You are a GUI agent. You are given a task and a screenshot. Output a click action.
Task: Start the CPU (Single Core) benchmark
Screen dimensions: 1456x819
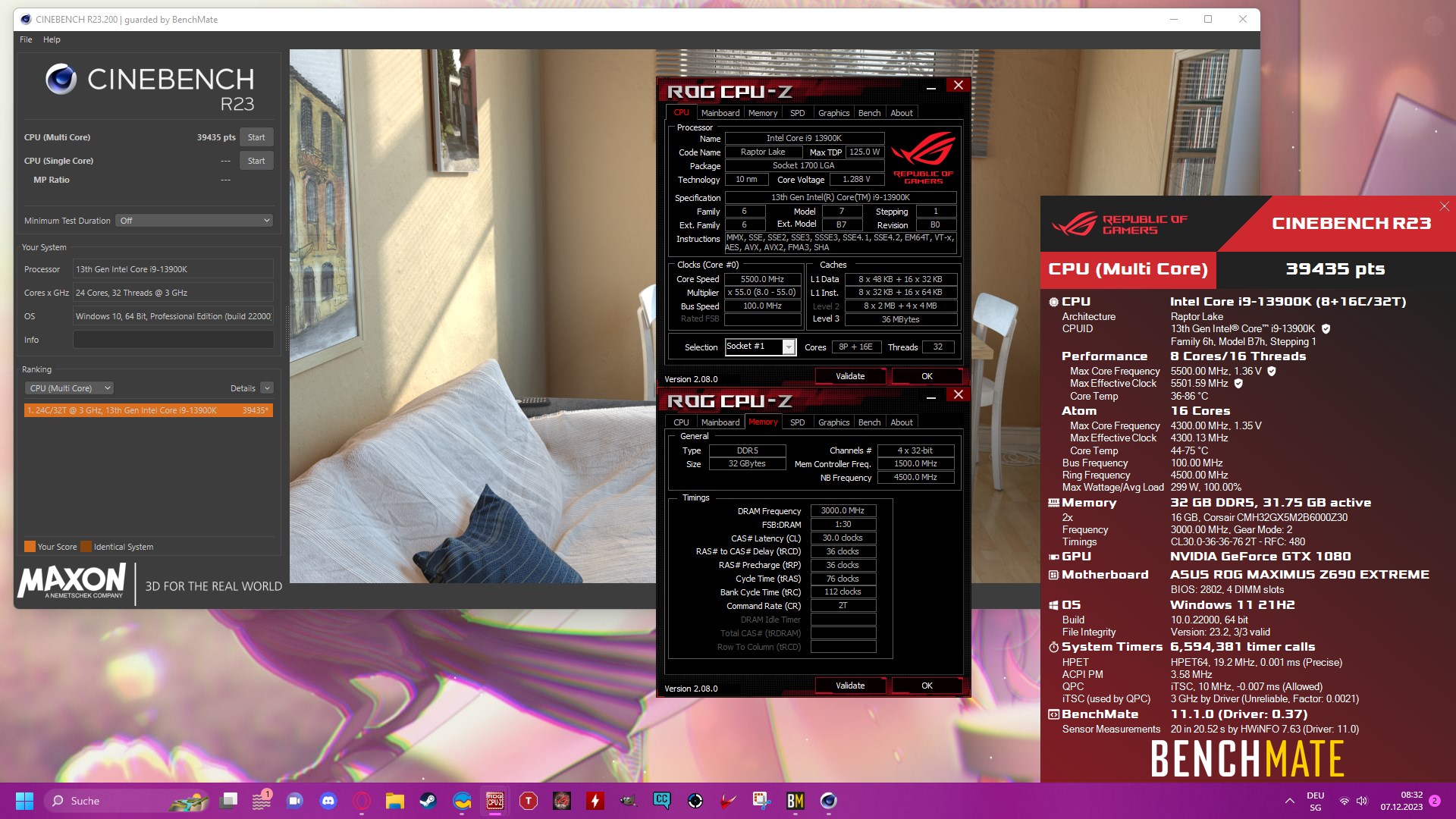(x=256, y=161)
